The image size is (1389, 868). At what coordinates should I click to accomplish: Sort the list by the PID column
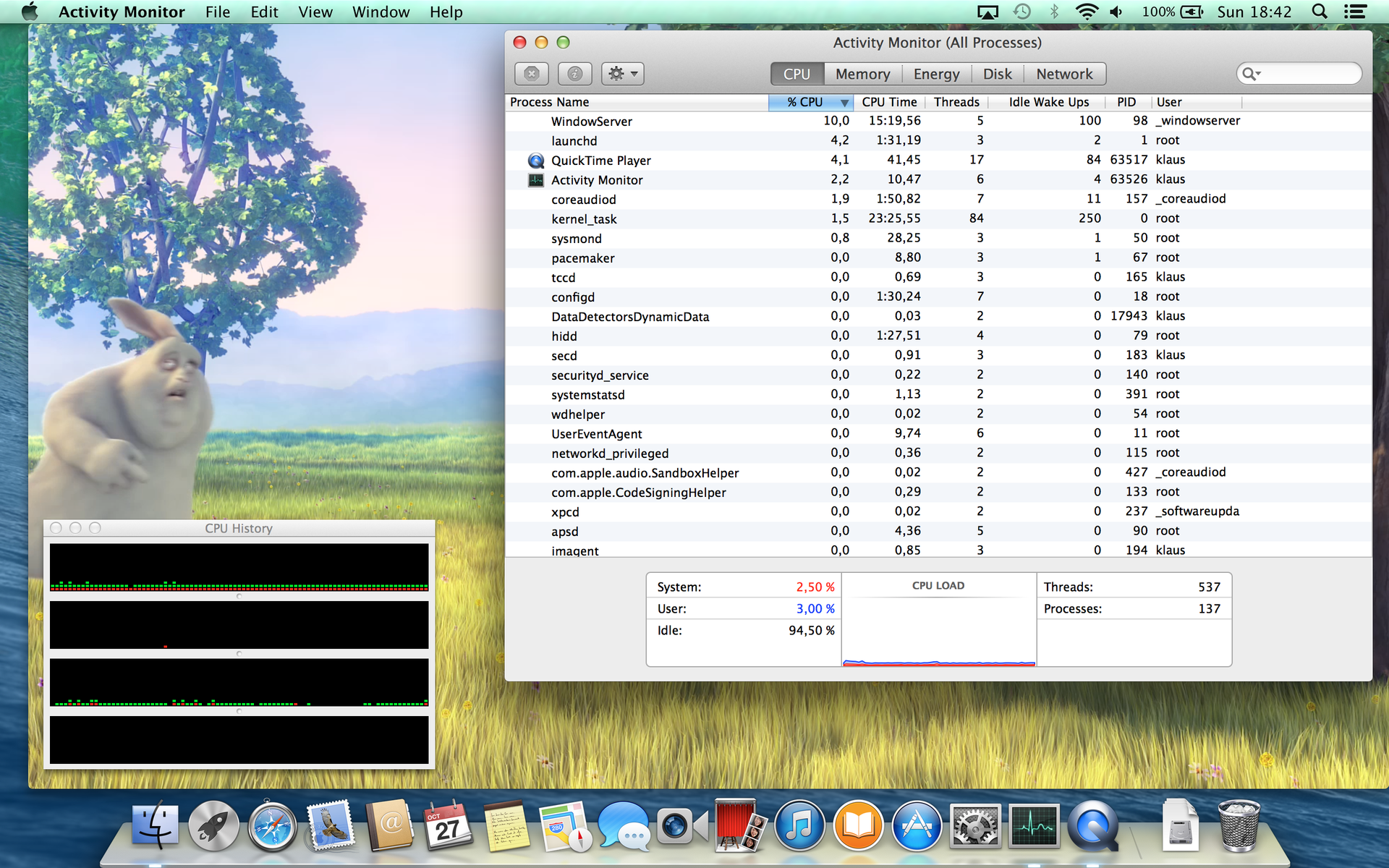(x=1126, y=102)
